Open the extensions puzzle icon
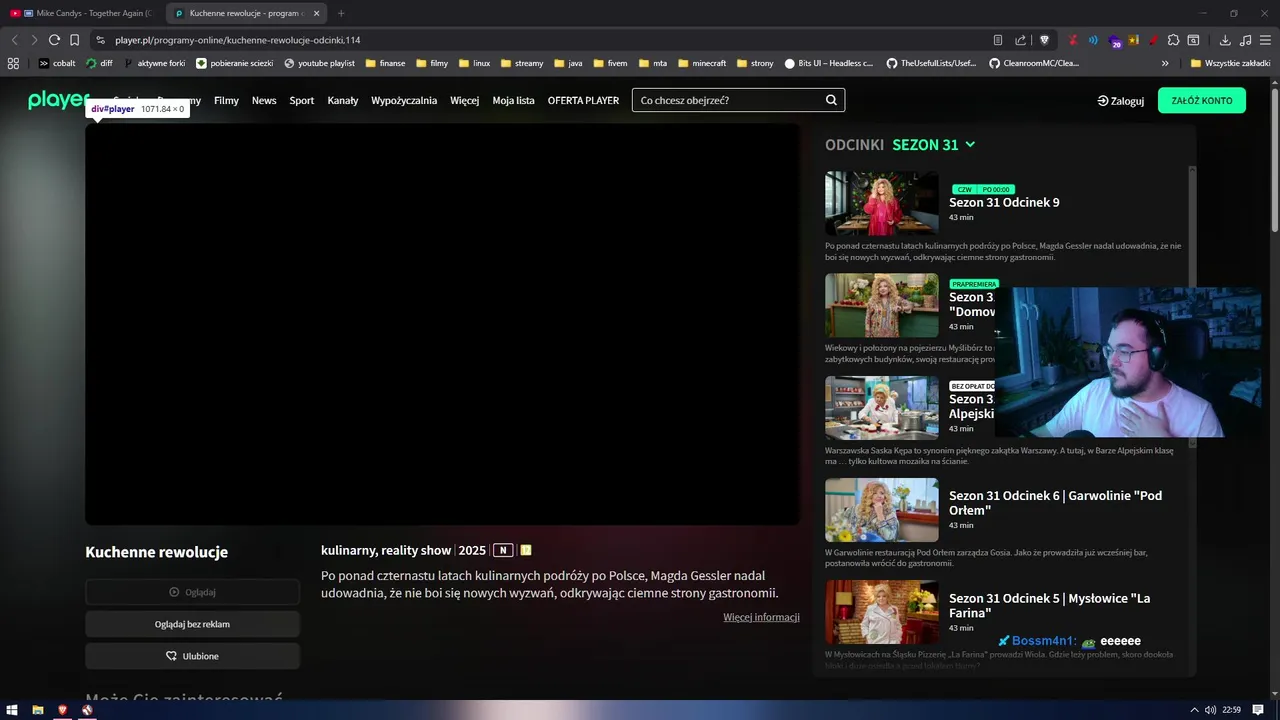The image size is (1280, 720). (x=1173, y=40)
